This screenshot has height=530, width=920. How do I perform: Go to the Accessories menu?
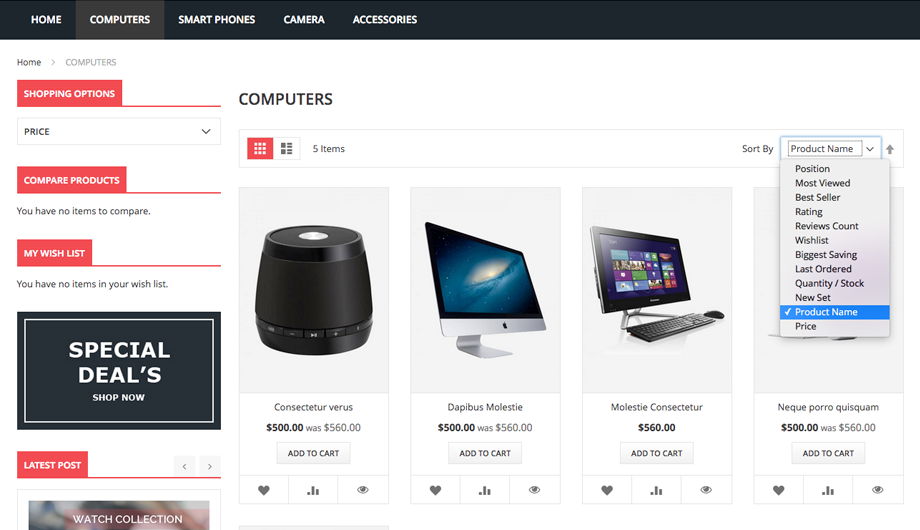pyautogui.click(x=385, y=19)
